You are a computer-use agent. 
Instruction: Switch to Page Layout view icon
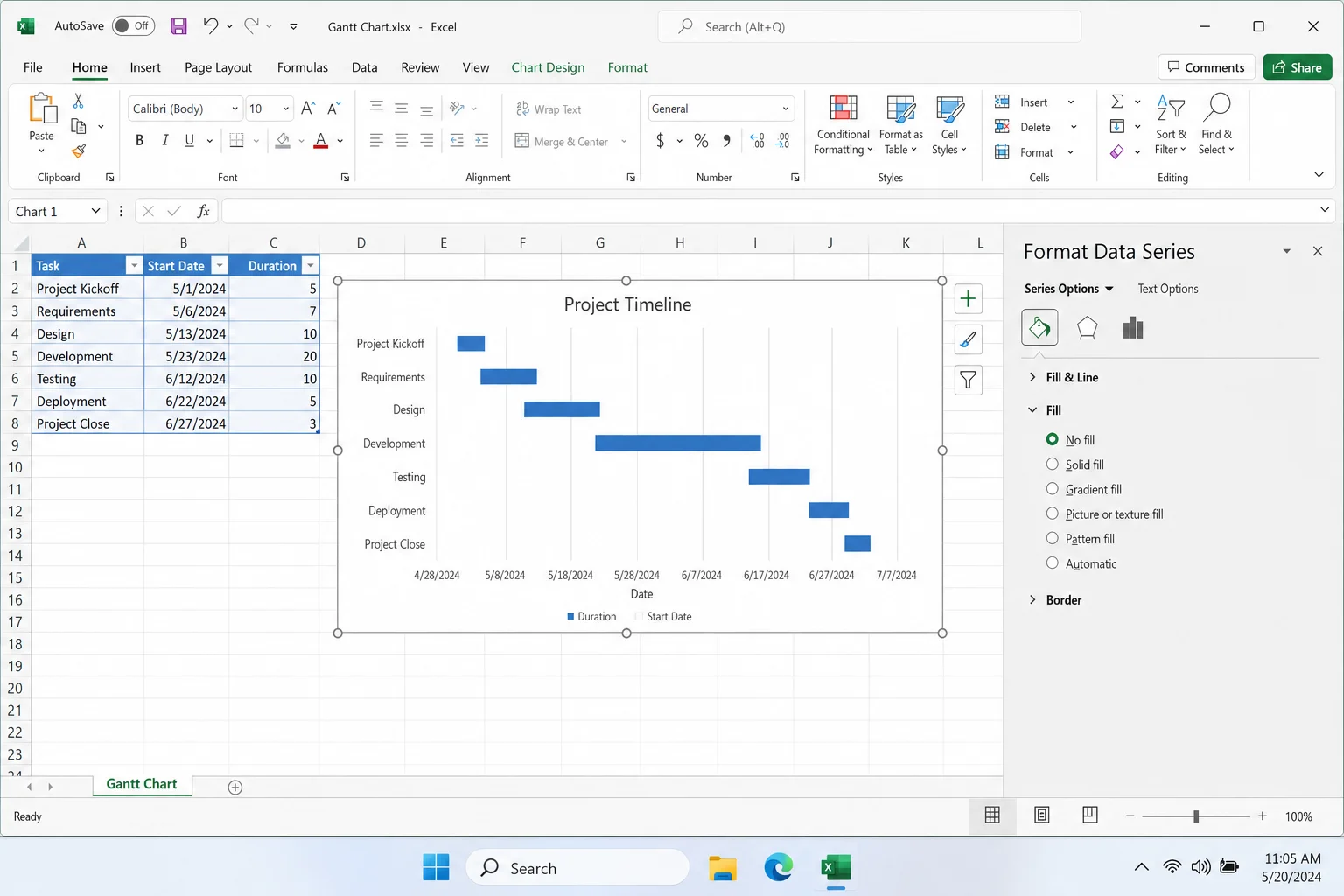point(1041,815)
